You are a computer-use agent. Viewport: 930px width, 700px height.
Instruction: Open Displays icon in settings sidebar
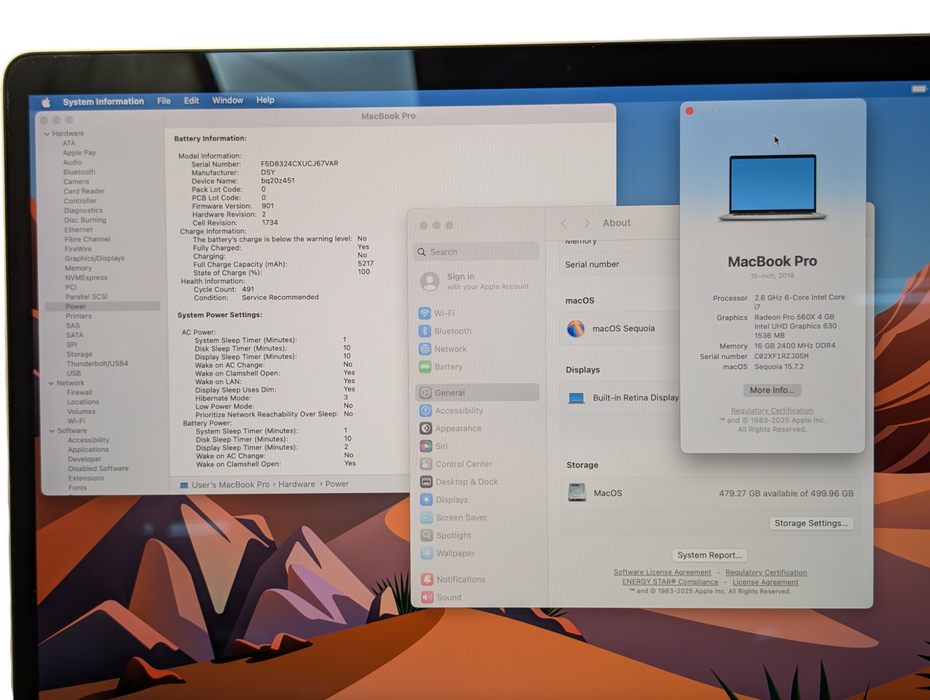point(426,499)
